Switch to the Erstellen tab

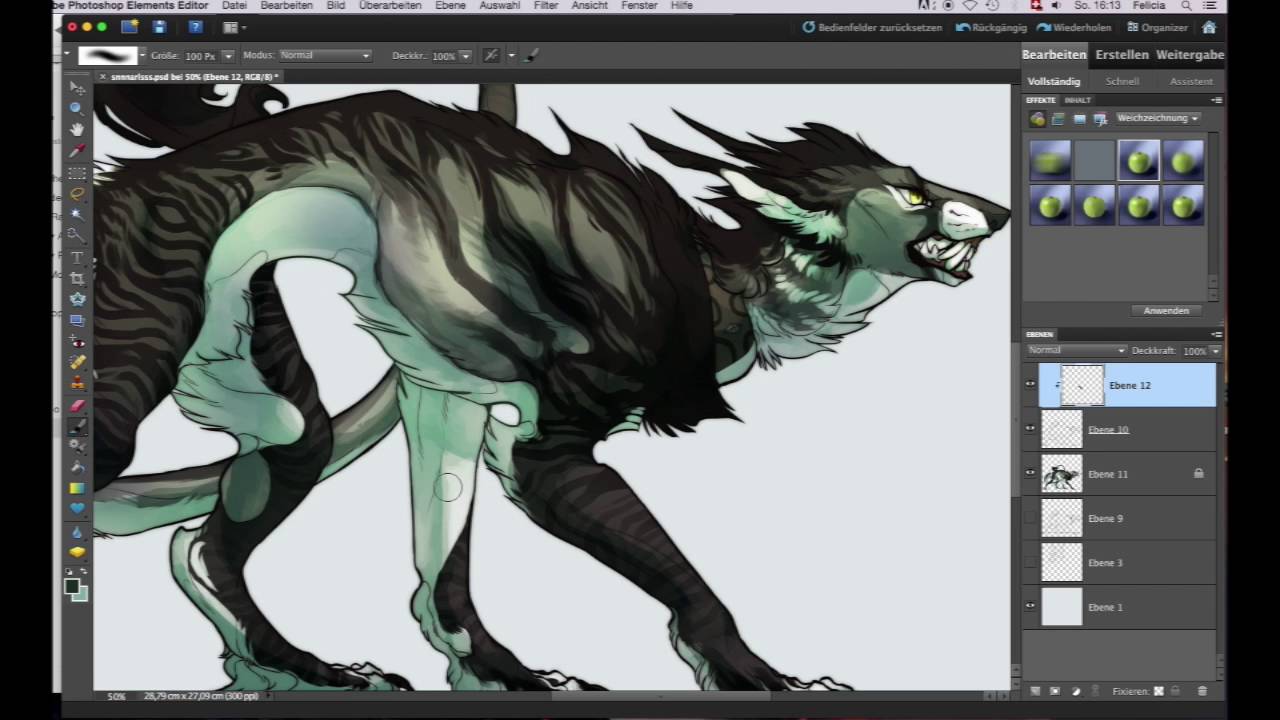coord(1121,55)
